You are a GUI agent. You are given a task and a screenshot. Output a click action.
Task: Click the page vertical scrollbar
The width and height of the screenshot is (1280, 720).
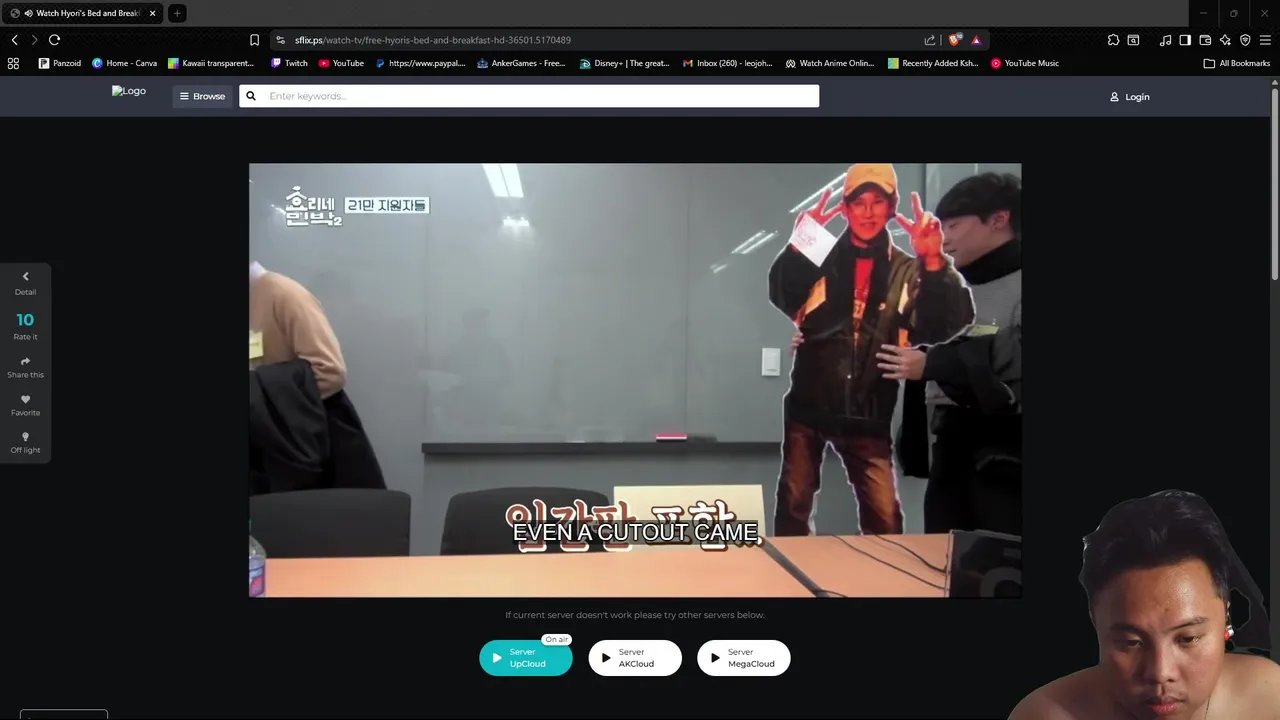tap(1275, 184)
